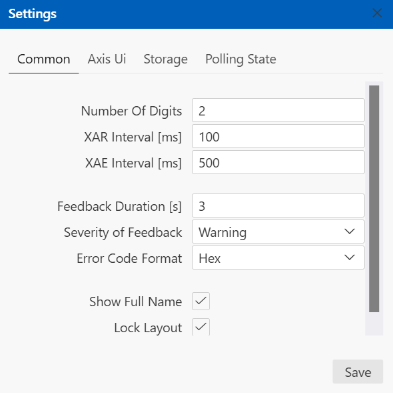Open the Axis Ui tab

[x=107, y=59]
